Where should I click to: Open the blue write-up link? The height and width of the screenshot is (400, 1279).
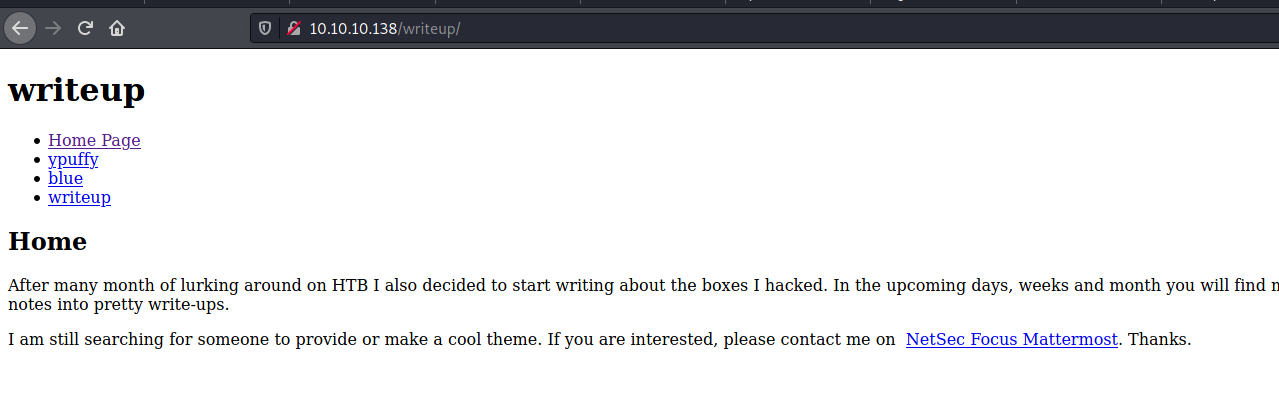(65, 178)
